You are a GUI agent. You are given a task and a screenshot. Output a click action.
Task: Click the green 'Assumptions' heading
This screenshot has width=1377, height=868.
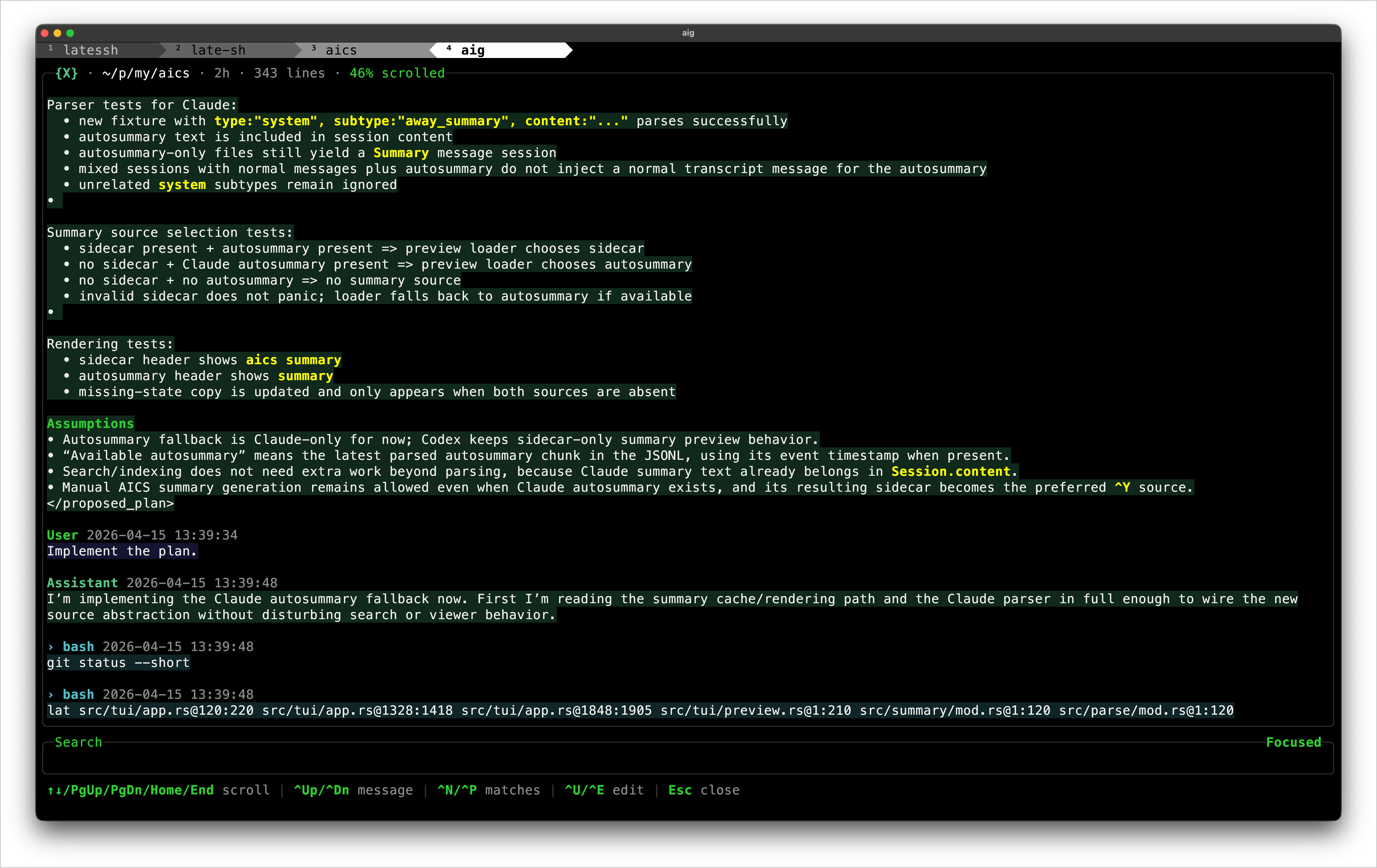point(90,424)
